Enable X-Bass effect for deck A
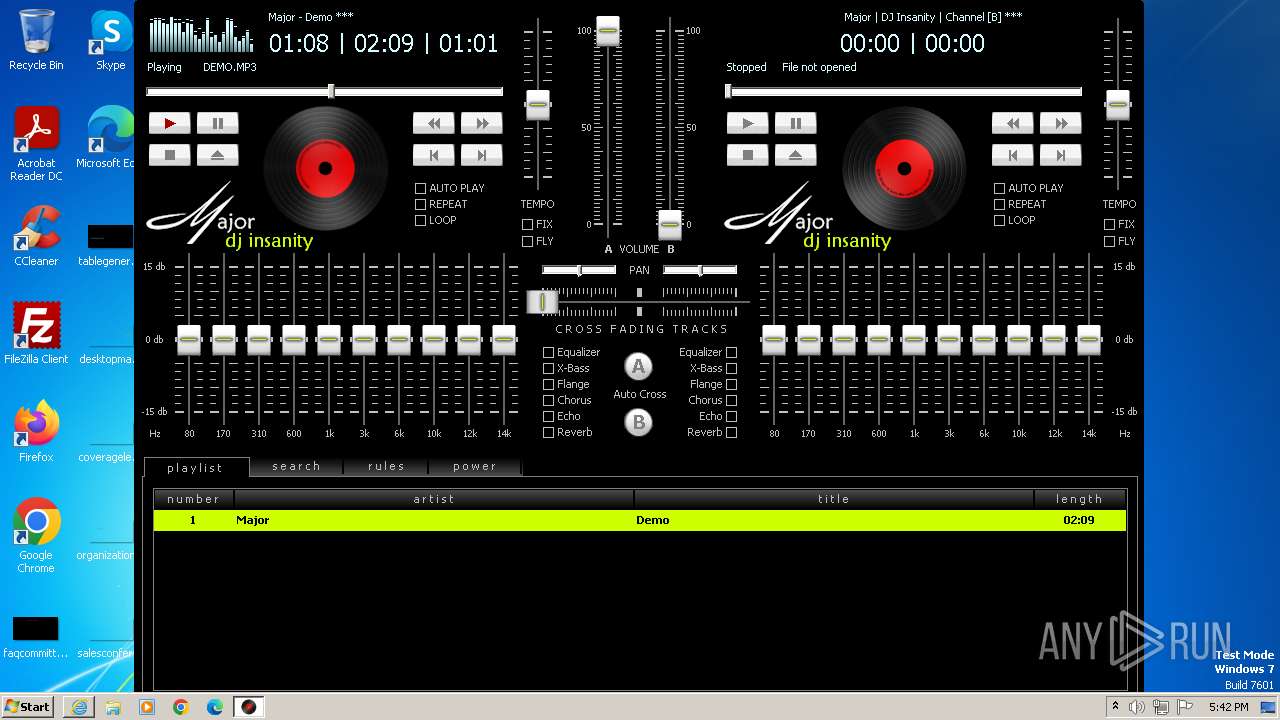The width and height of the screenshot is (1280, 720). pyautogui.click(x=548, y=368)
